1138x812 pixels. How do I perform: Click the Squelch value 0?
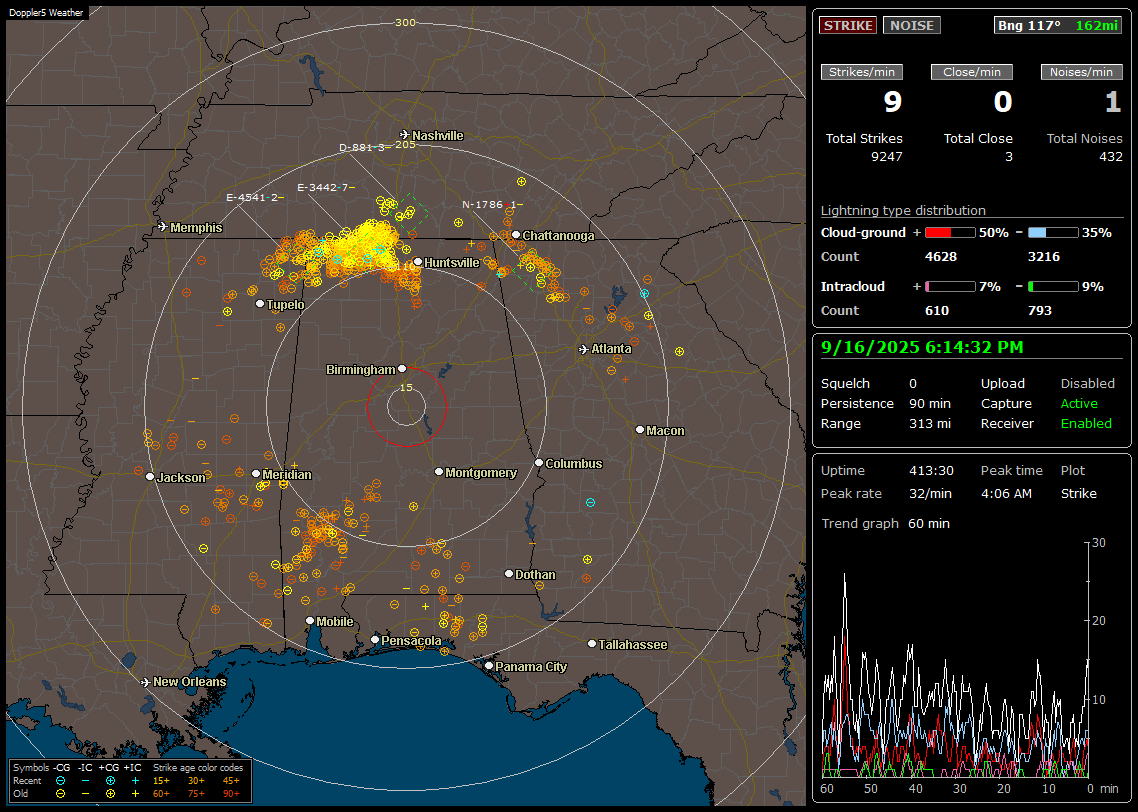point(913,384)
